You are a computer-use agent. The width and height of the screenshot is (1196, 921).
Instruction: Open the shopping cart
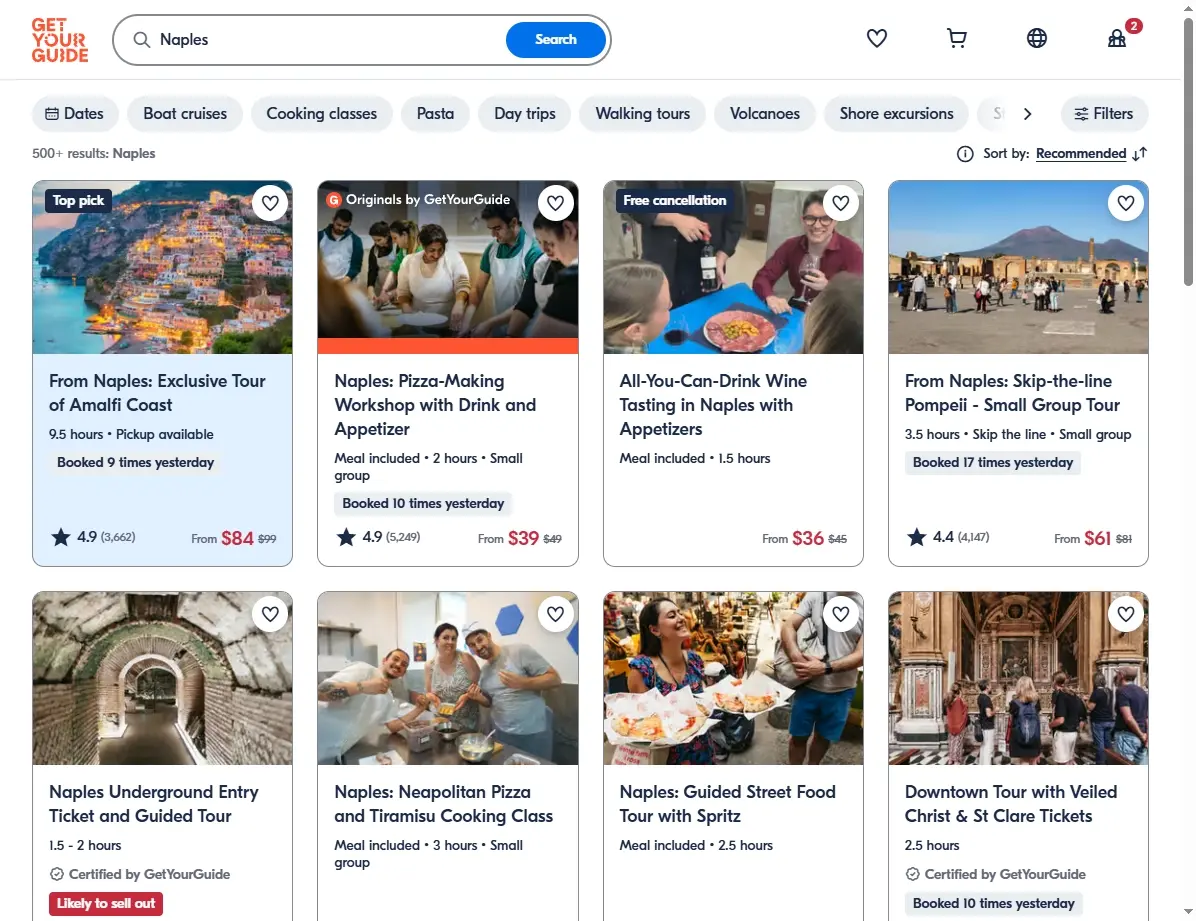956,38
